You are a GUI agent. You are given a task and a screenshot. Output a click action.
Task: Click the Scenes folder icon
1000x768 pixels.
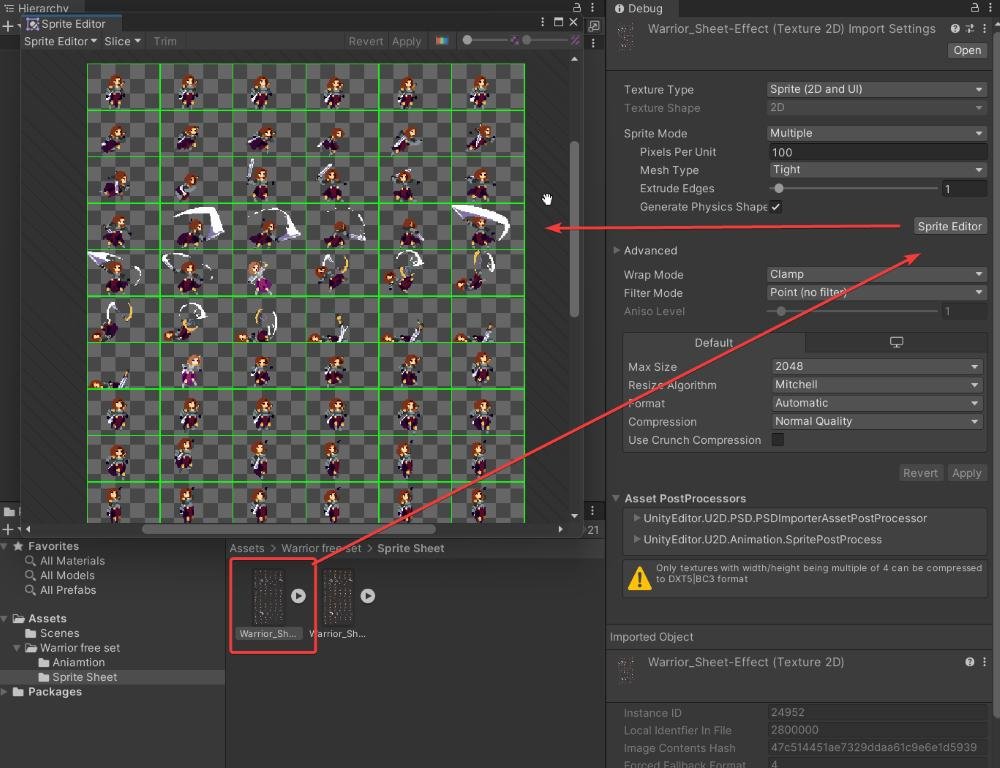(x=31, y=633)
